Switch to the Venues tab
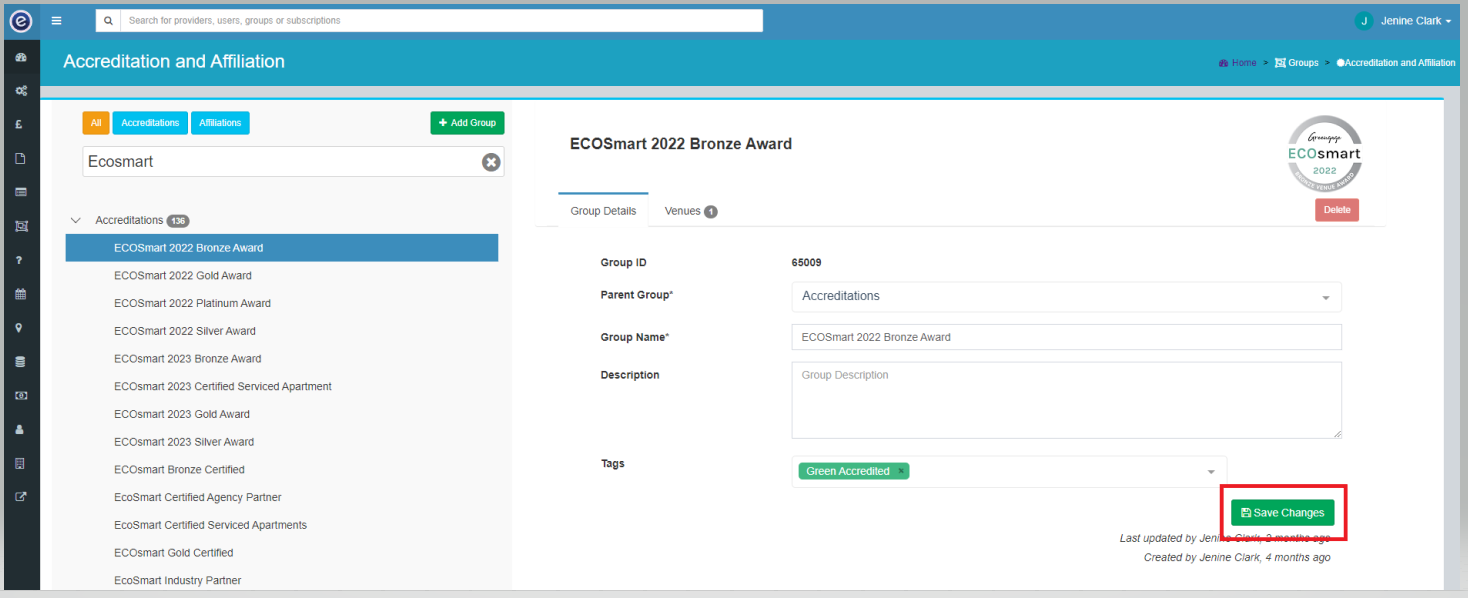The width and height of the screenshot is (1468, 598). (x=691, y=211)
